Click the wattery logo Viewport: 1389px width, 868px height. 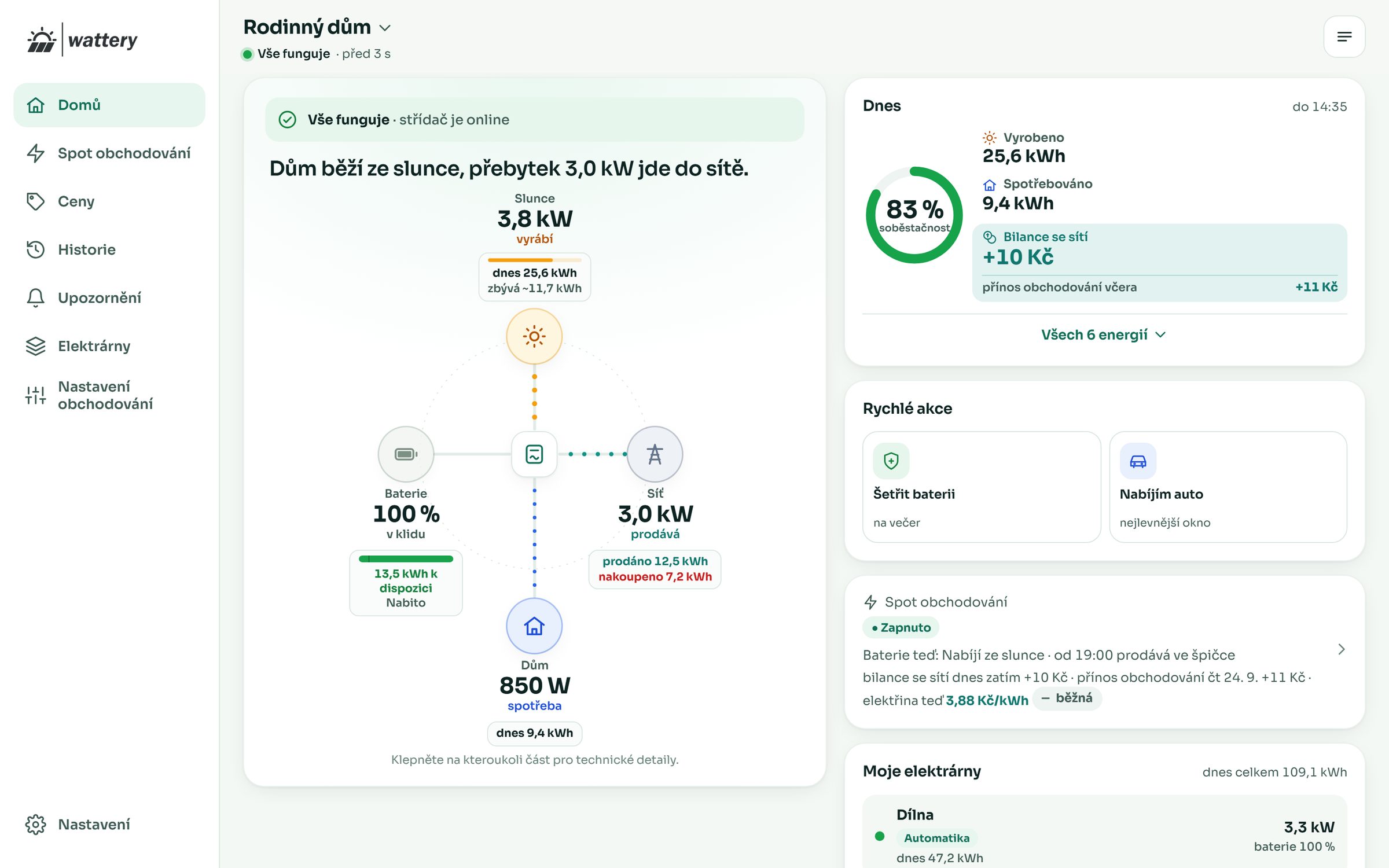click(x=82, y=40)
